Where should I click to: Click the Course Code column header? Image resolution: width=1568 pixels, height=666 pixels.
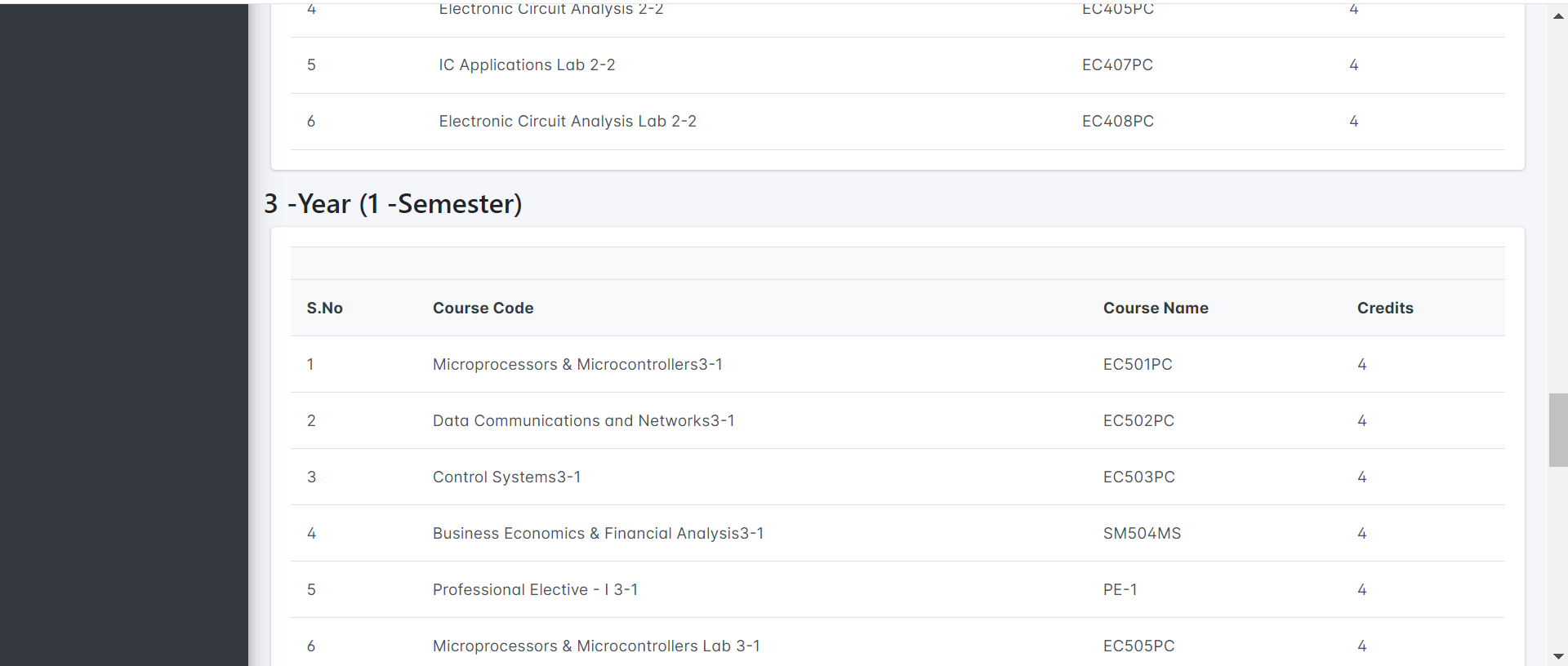483,309
